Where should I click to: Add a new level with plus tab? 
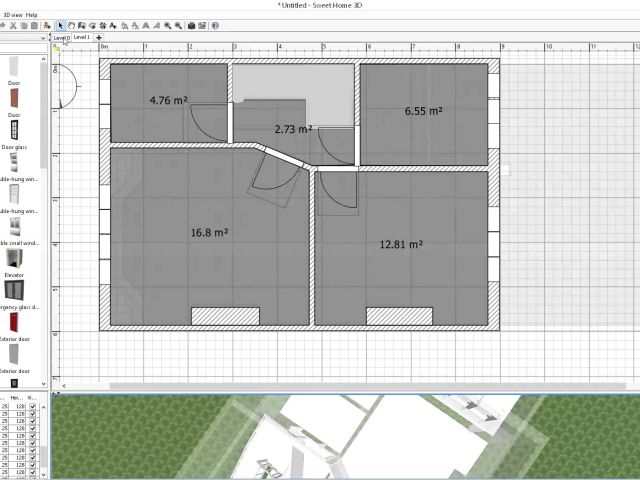point(98,37)
